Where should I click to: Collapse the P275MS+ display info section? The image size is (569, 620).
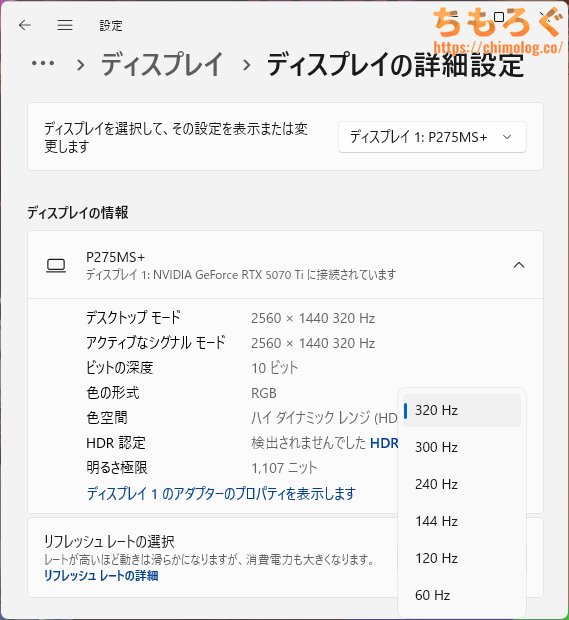[x=519, y=265]
